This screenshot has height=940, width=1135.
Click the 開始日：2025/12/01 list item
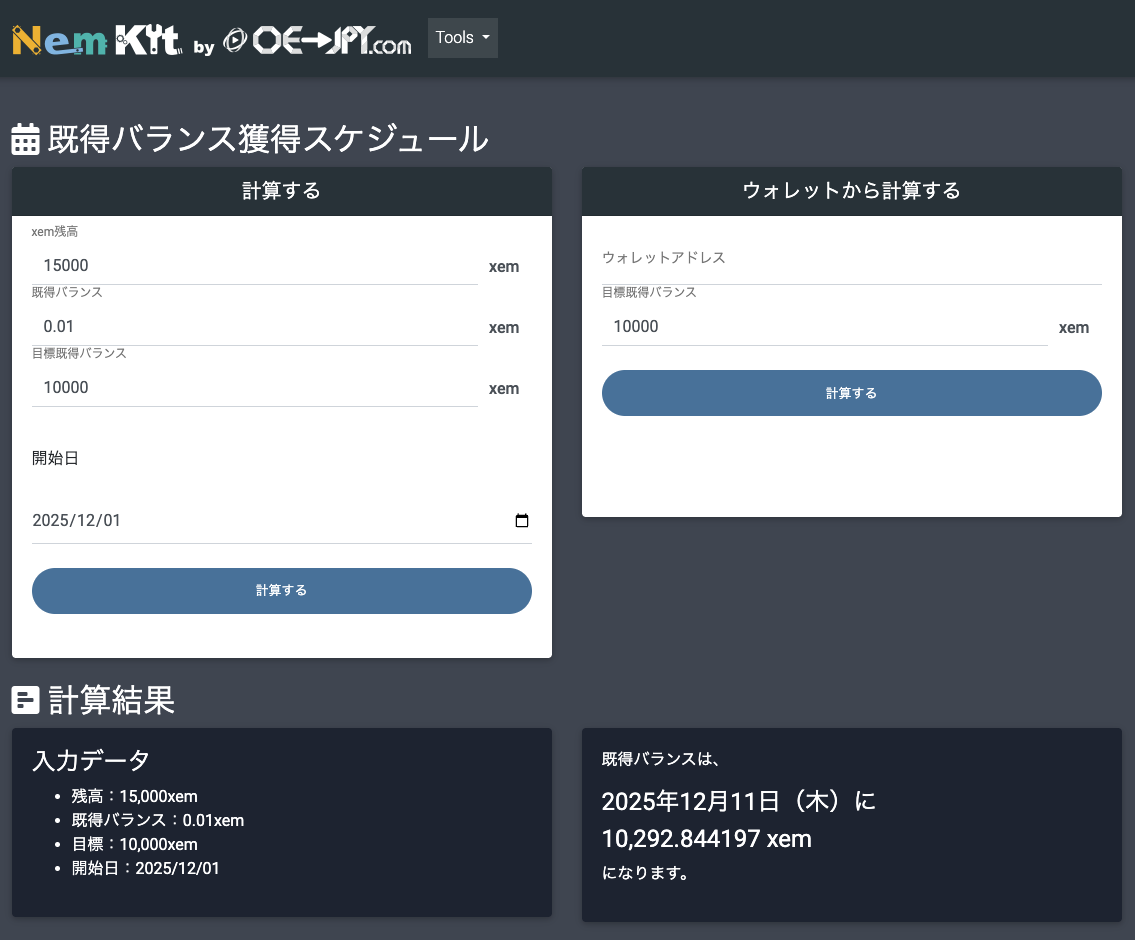(x=145, y=868)
